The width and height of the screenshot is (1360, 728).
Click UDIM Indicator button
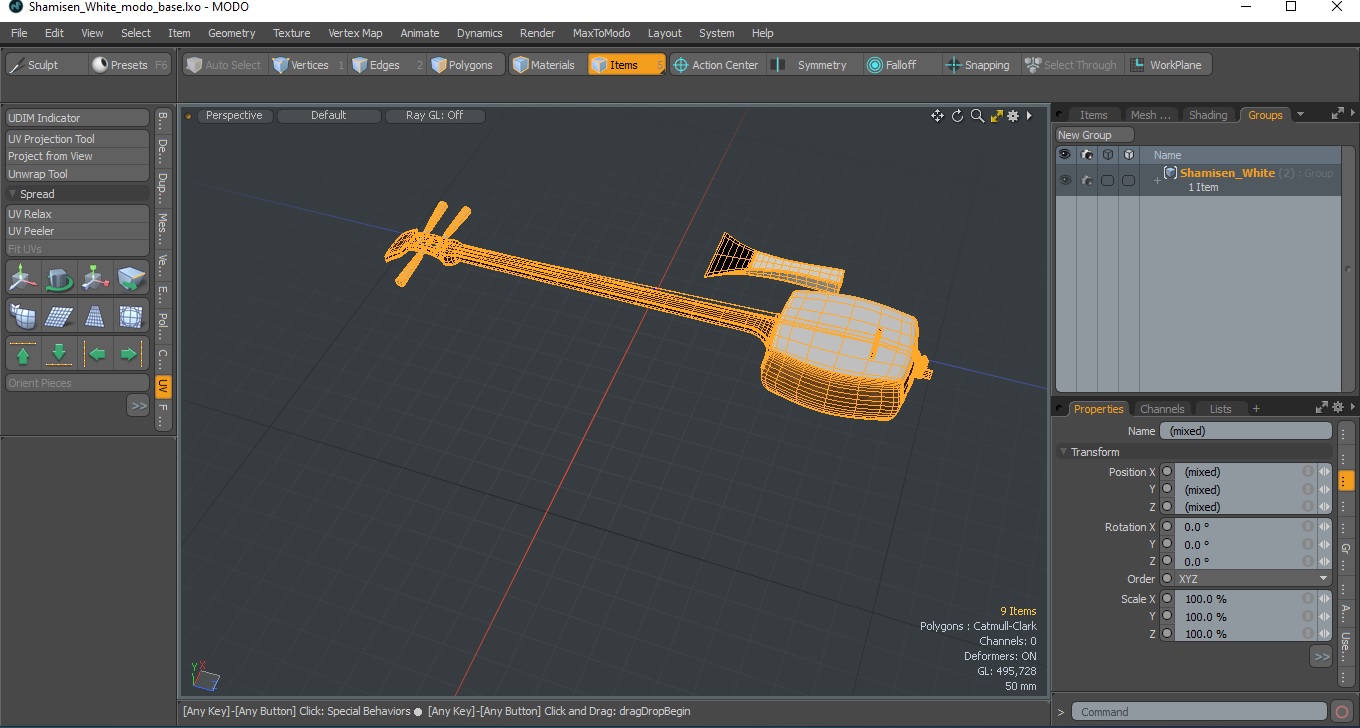coord(77,118)
